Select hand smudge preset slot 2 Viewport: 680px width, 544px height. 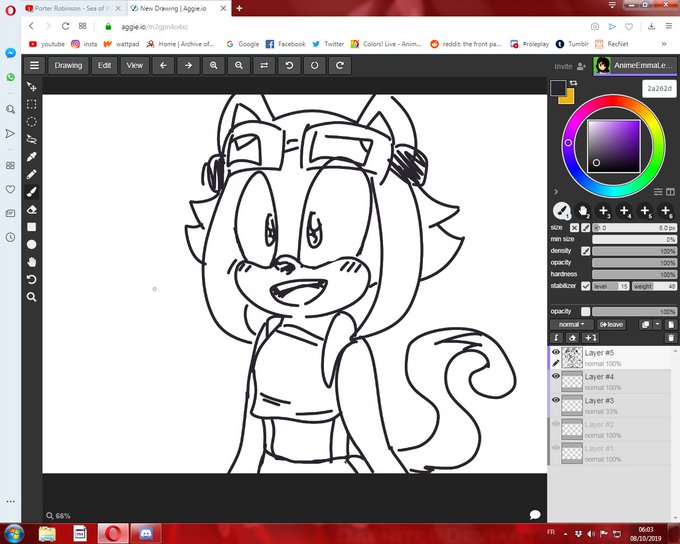[x=583, y=211]
